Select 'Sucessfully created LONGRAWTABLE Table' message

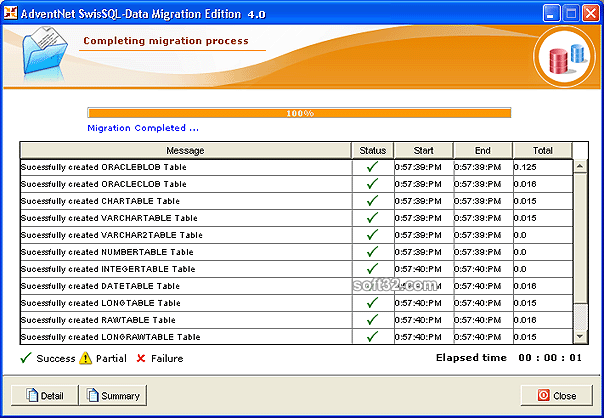(111, 337)
